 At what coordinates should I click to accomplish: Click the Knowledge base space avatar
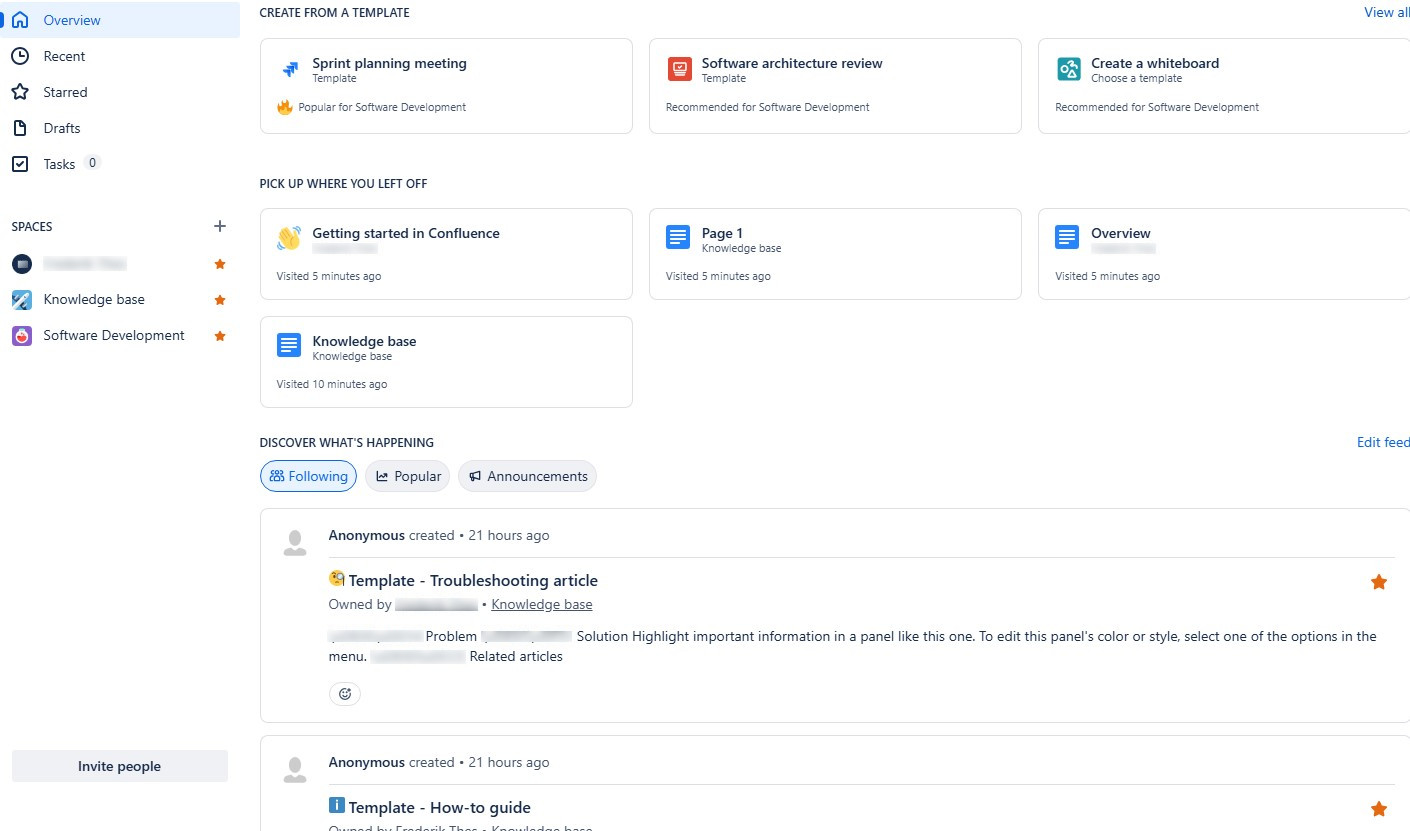21,299
